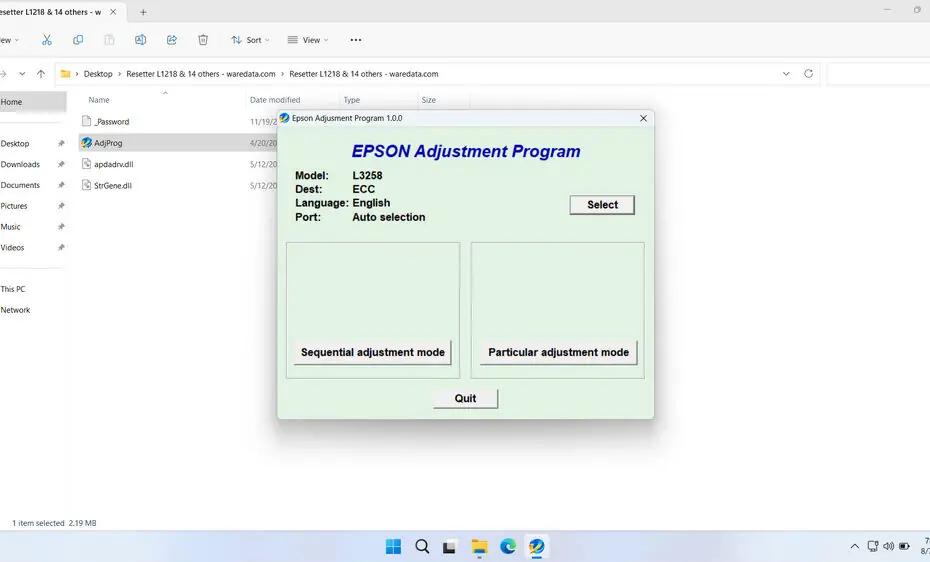The width and height of the screenshot is (930, 562).
Task: Open the Windows Start menu
Action: (x=393, y=546)
